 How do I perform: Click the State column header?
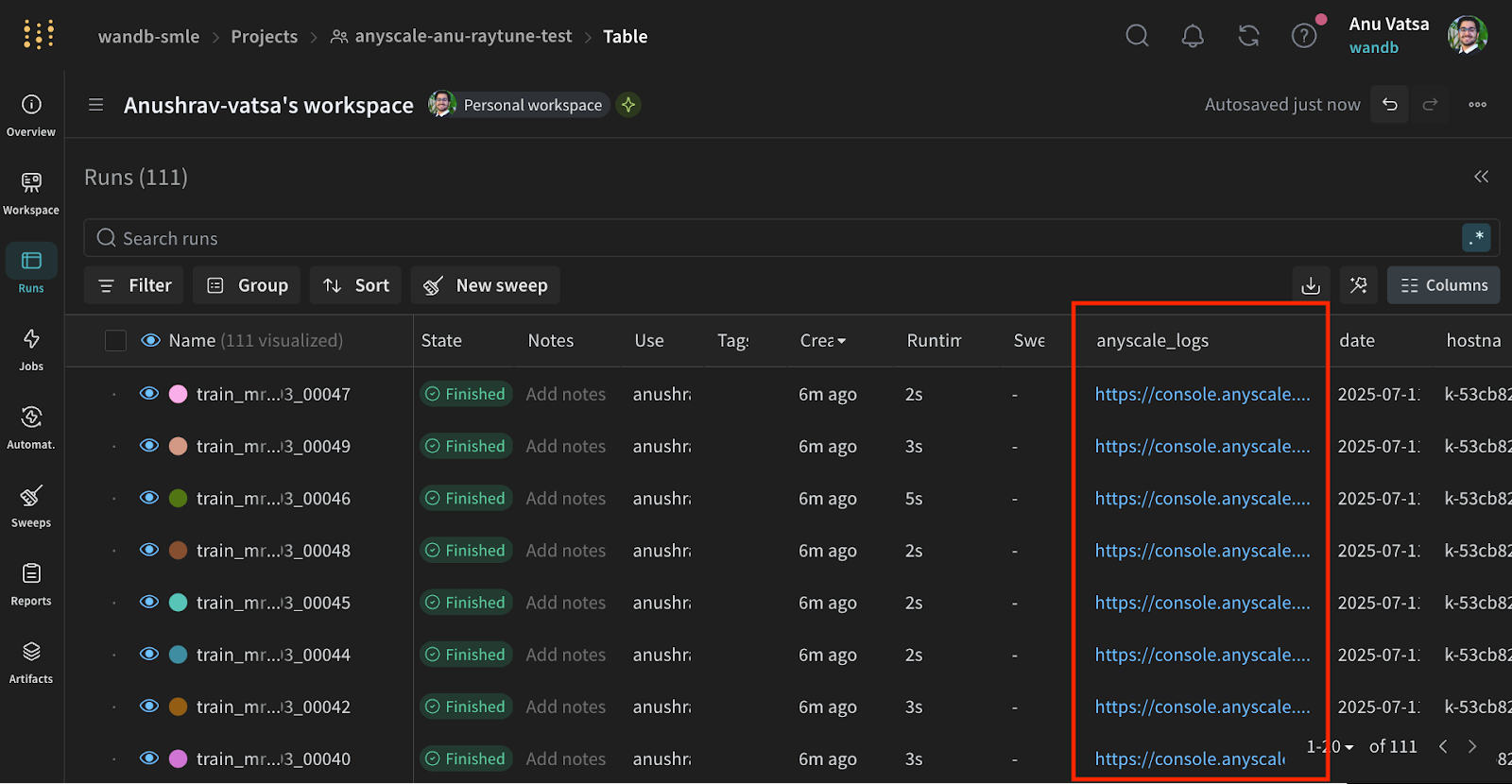point(441,340)
